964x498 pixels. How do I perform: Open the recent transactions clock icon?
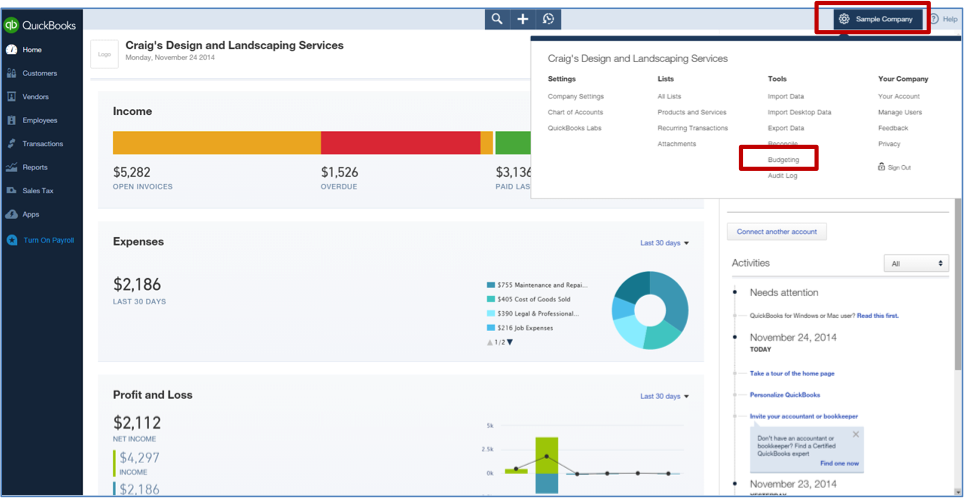[548, 20]
